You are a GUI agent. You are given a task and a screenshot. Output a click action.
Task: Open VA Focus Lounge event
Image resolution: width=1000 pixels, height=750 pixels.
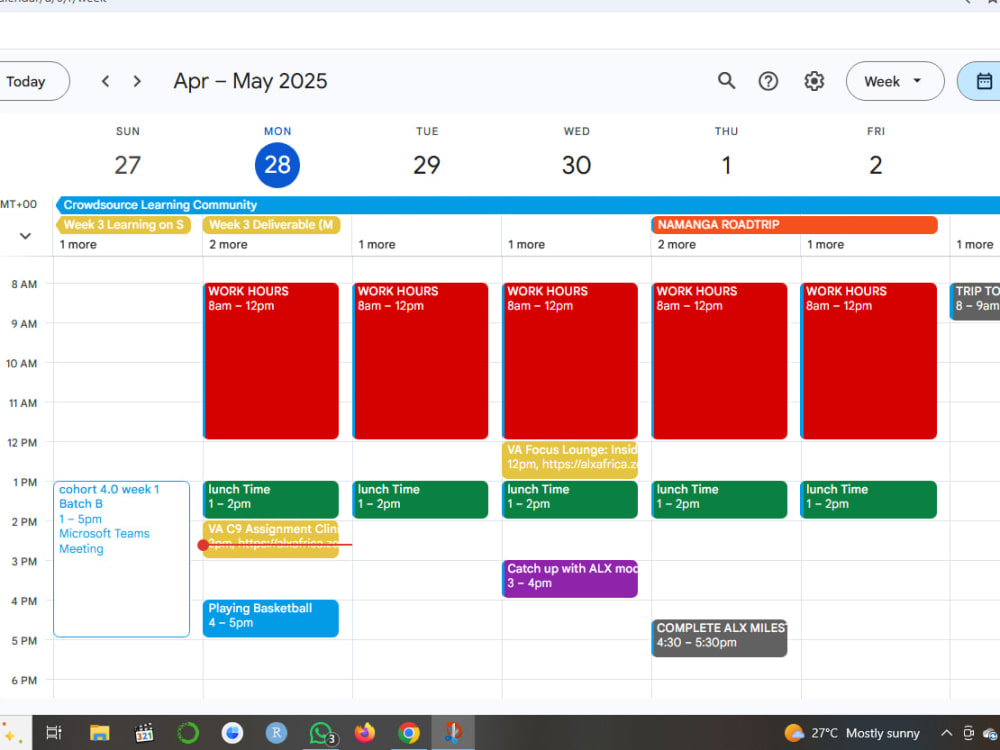570,460
